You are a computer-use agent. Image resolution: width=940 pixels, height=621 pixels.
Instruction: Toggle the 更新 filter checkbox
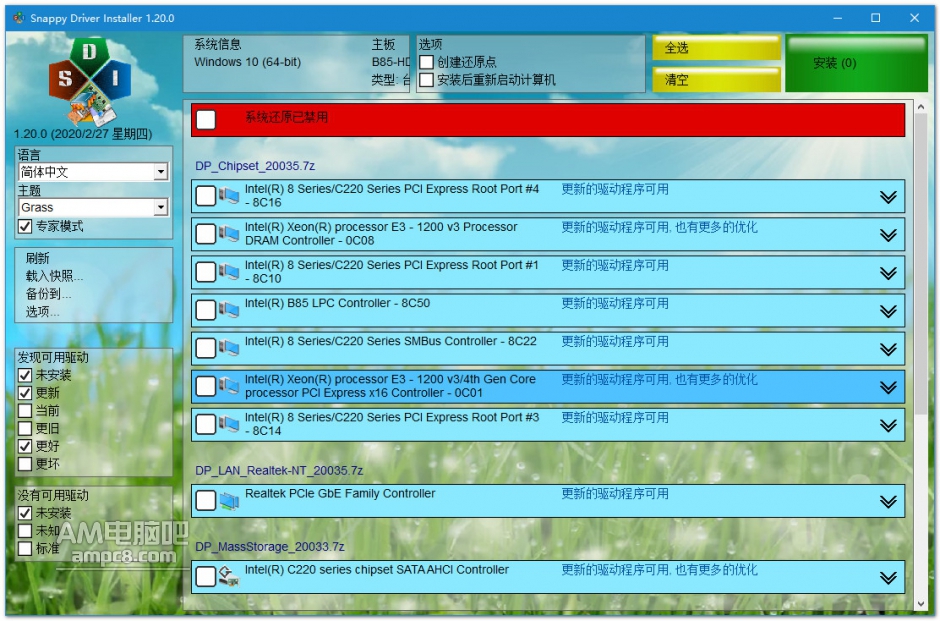point(25,393)
